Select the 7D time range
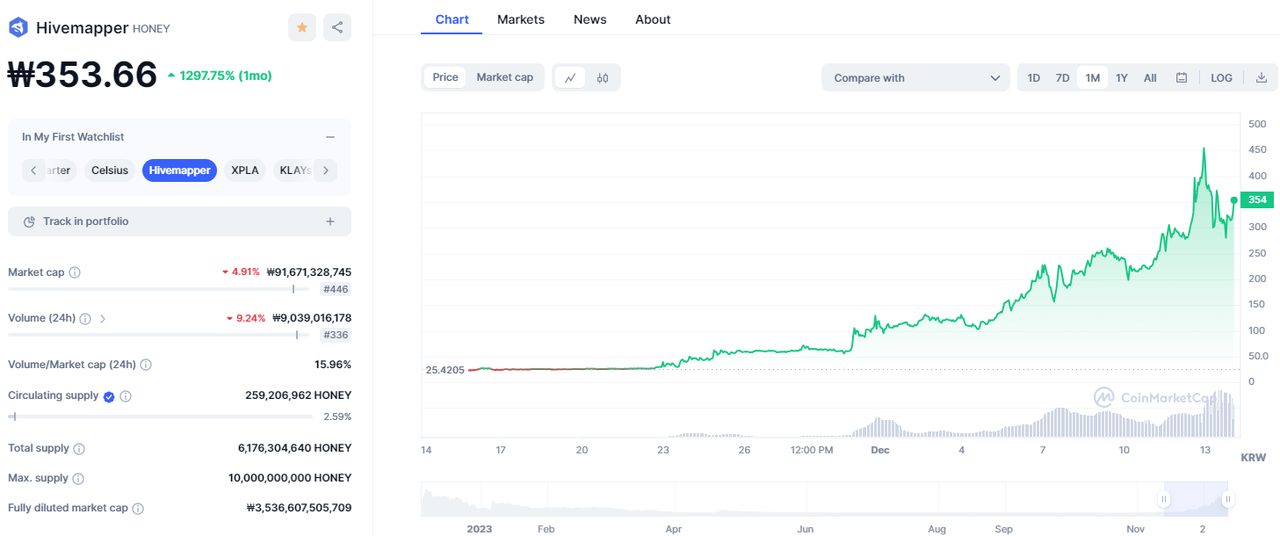 pos(1063,78)
